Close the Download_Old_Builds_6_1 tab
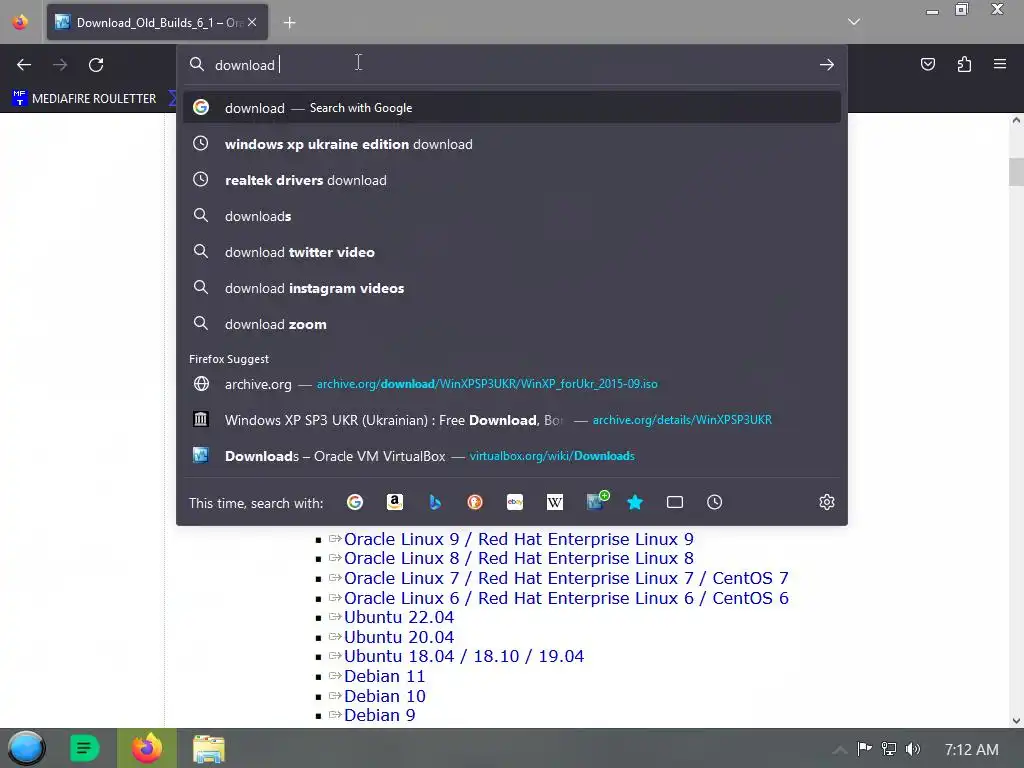The width and height of the screenshot is (1024, 768). 252,22
